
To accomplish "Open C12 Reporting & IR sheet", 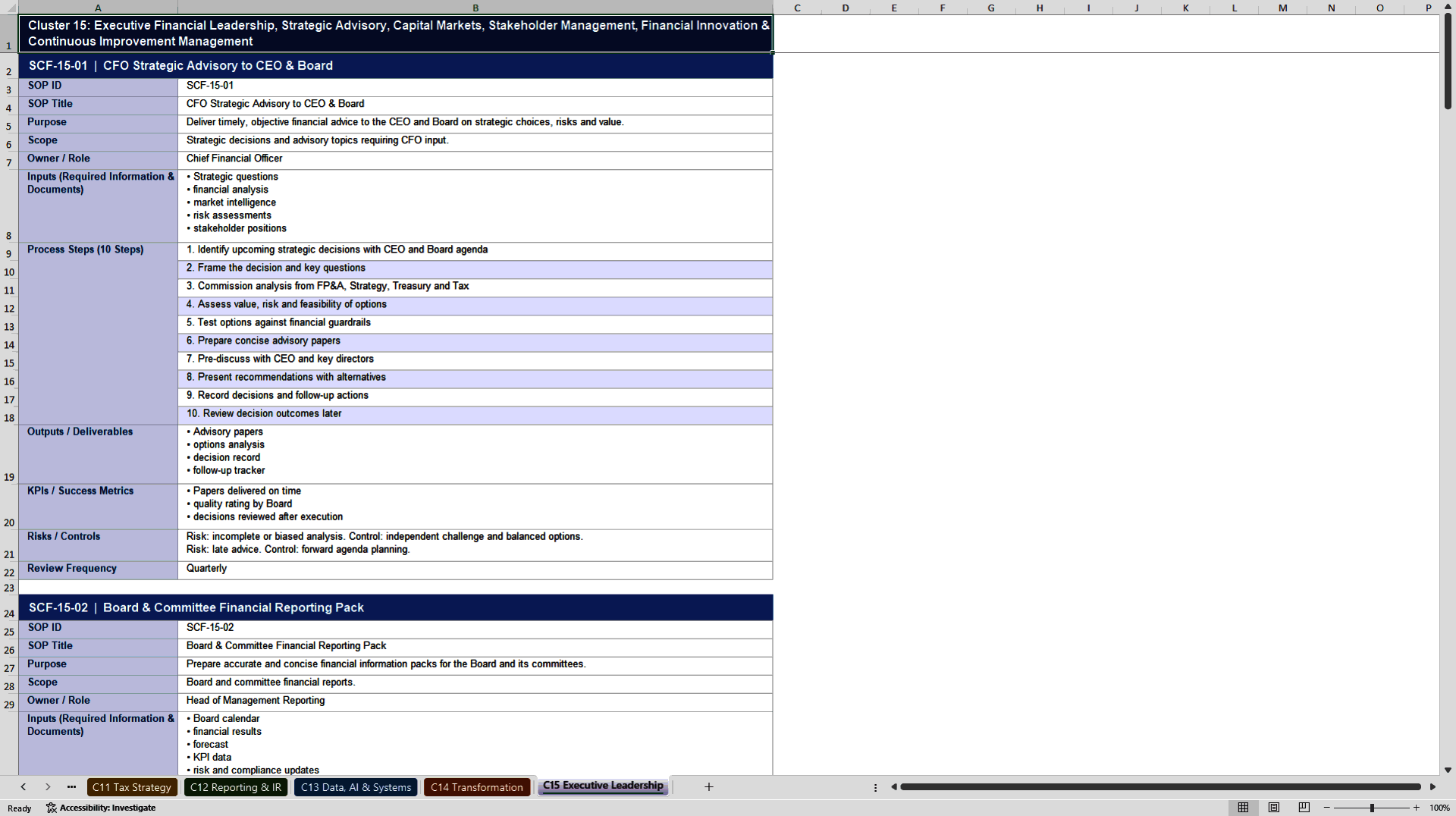I will click(x=236, y=787).
